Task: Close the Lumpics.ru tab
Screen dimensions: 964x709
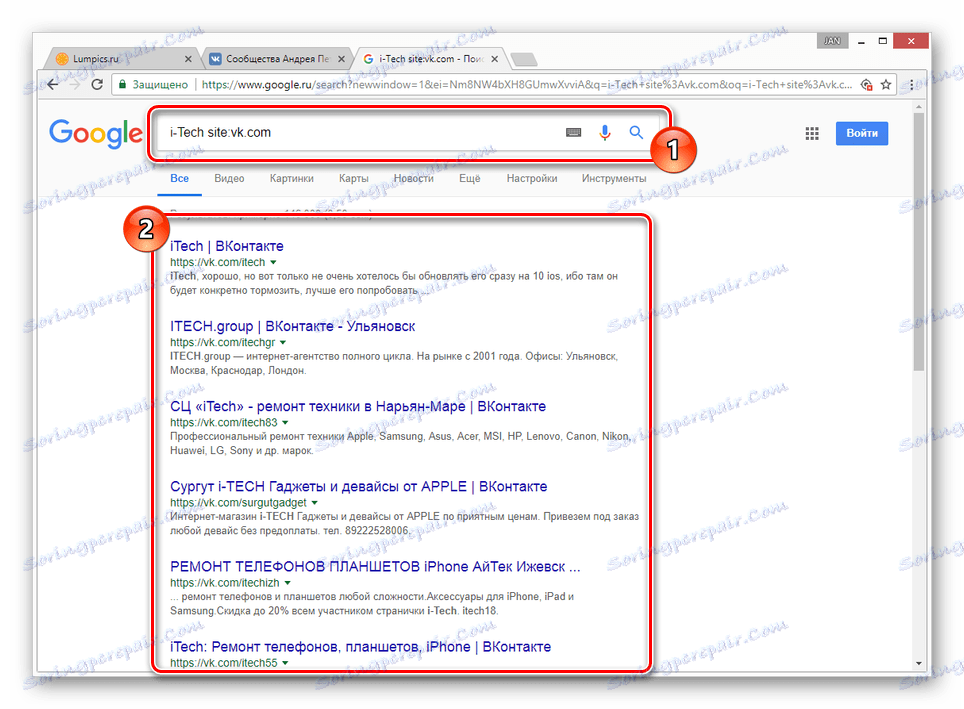Action: coord(188,59)
